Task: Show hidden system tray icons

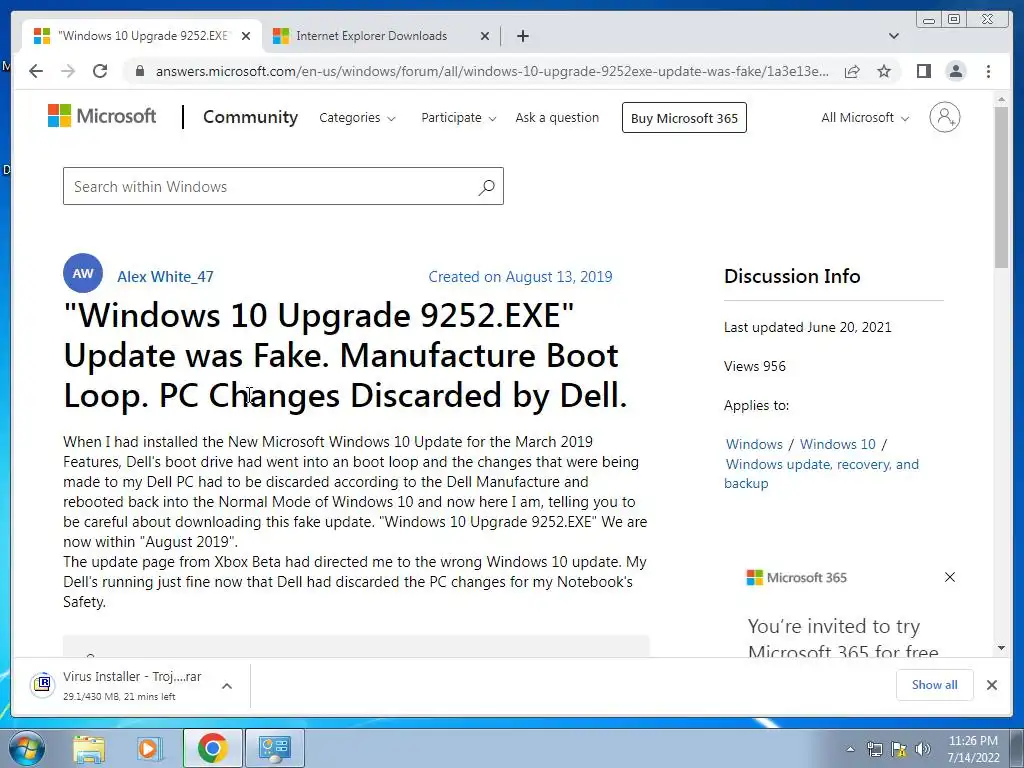Action: (850, 749)
